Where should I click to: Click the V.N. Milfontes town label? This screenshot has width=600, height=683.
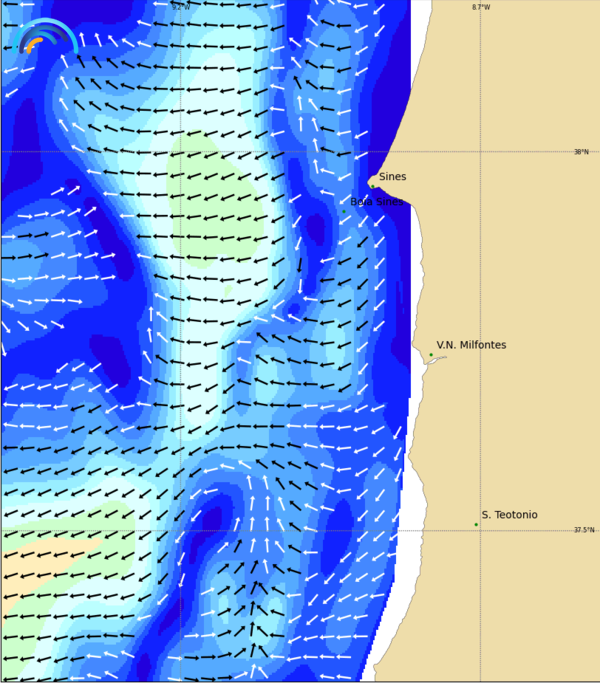[x=471, y=345]
